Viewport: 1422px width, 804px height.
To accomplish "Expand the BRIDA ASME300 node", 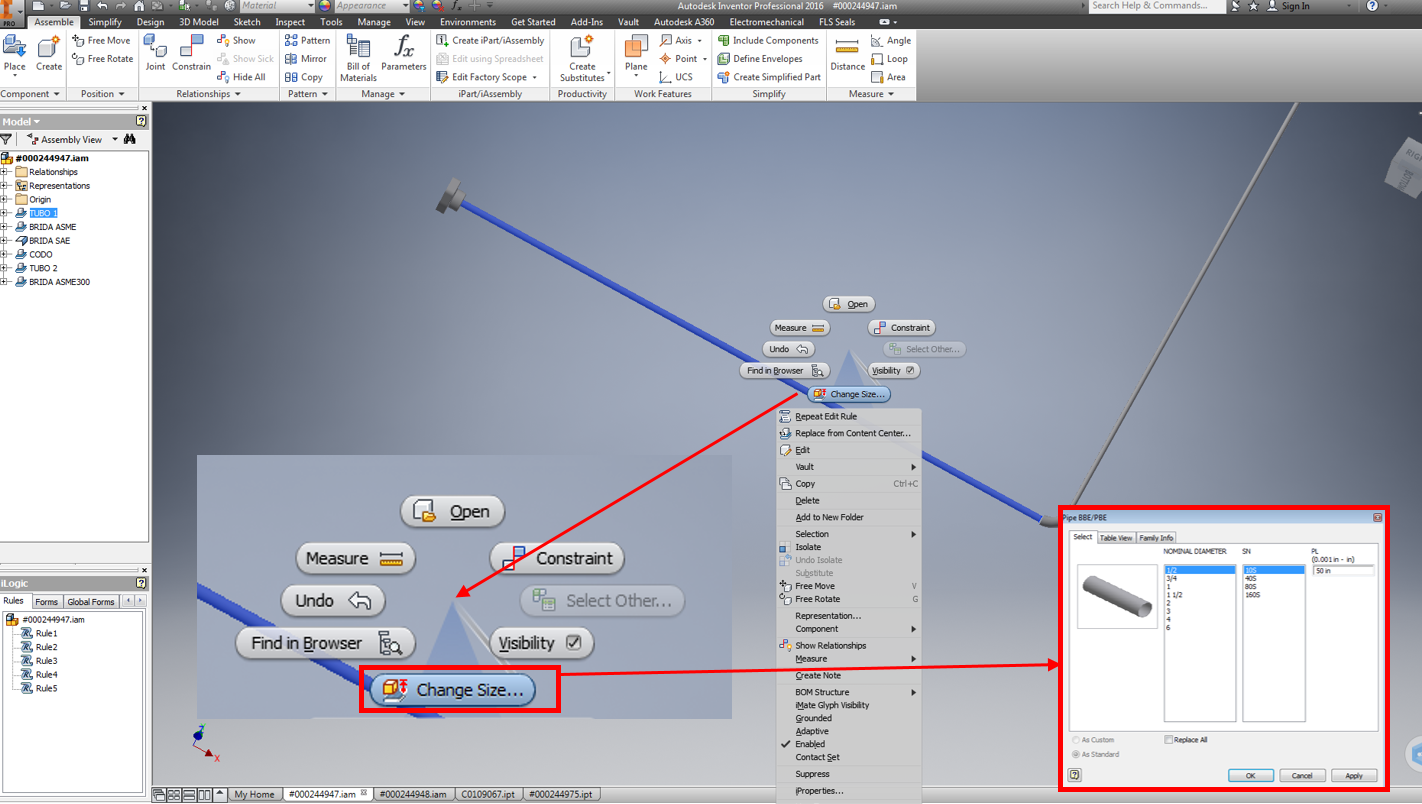I will point(5,282).
